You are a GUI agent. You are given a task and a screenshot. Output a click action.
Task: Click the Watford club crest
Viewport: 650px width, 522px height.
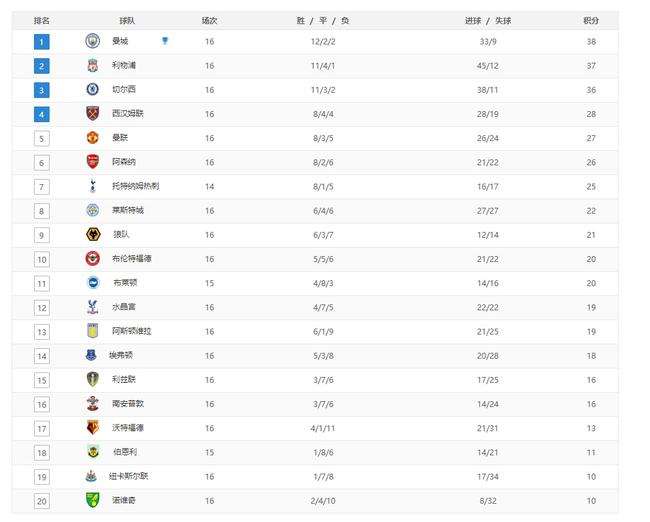(x=92, y=427)
